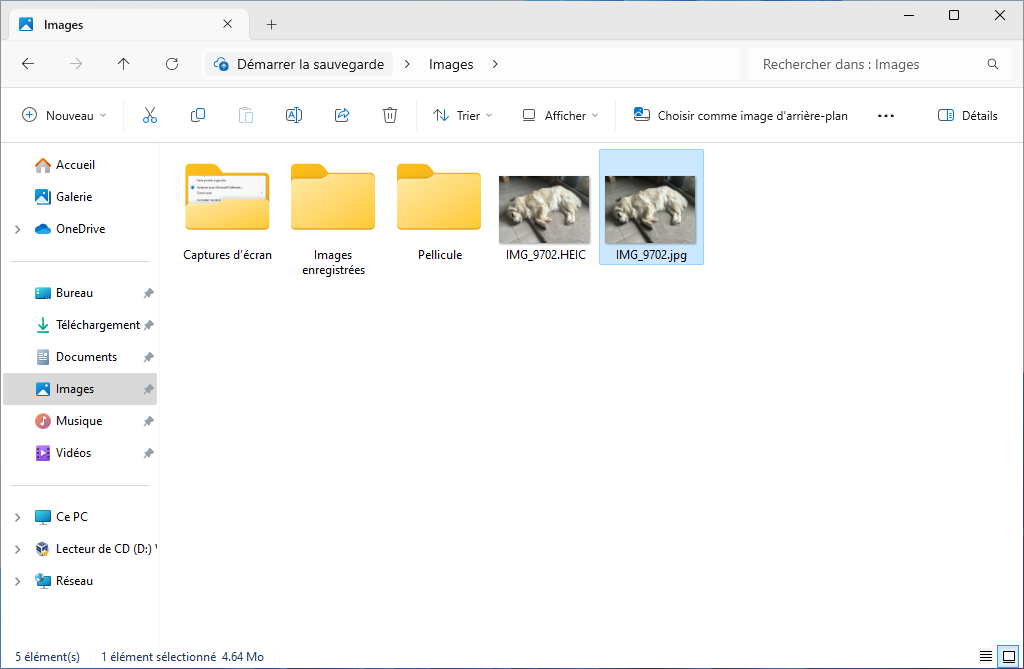Toggle the Détails pane

click(x=967, y=116)
